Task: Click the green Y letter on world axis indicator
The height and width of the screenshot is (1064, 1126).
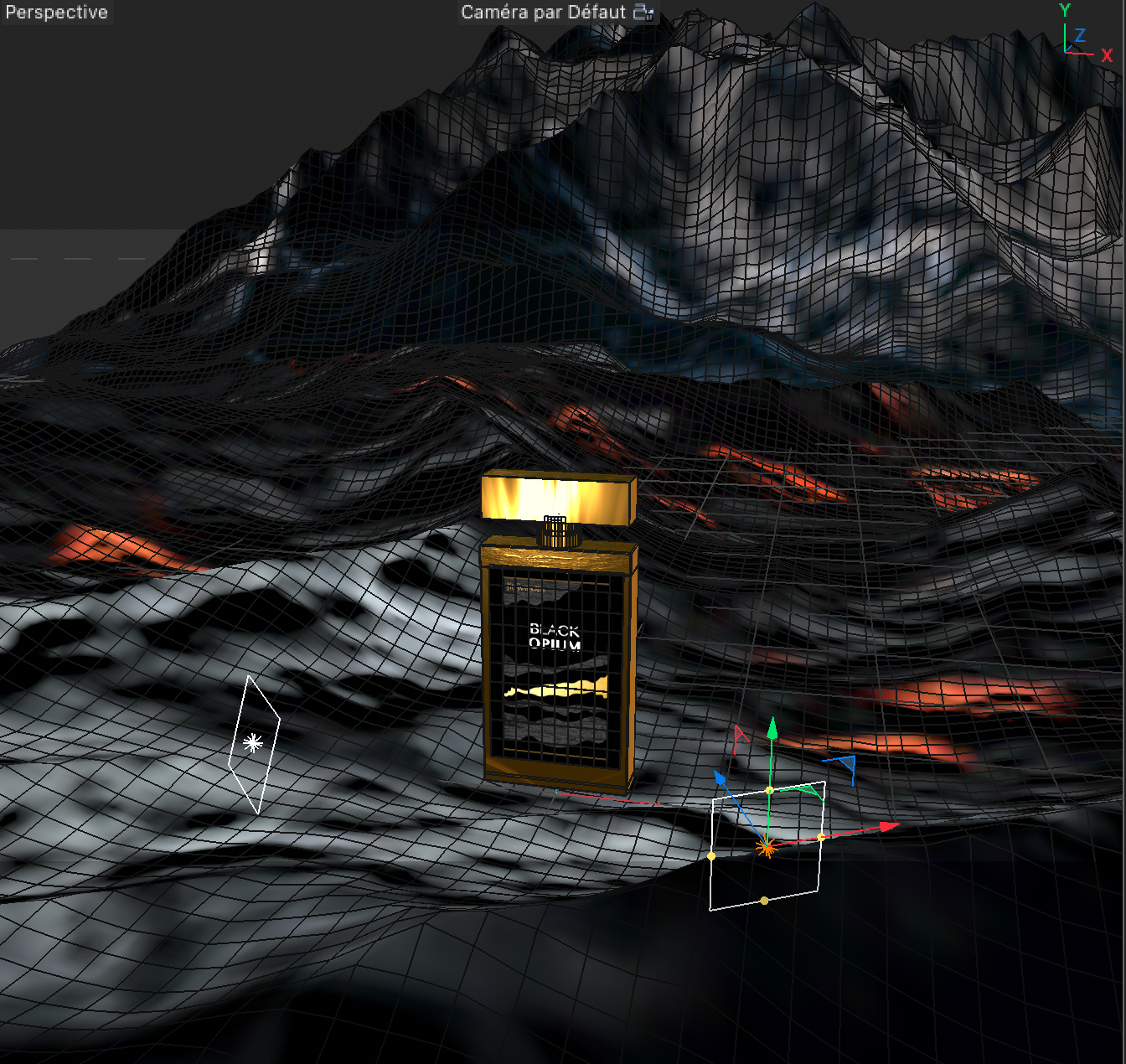Action: pyautogui.click(x=1065, y=10)
